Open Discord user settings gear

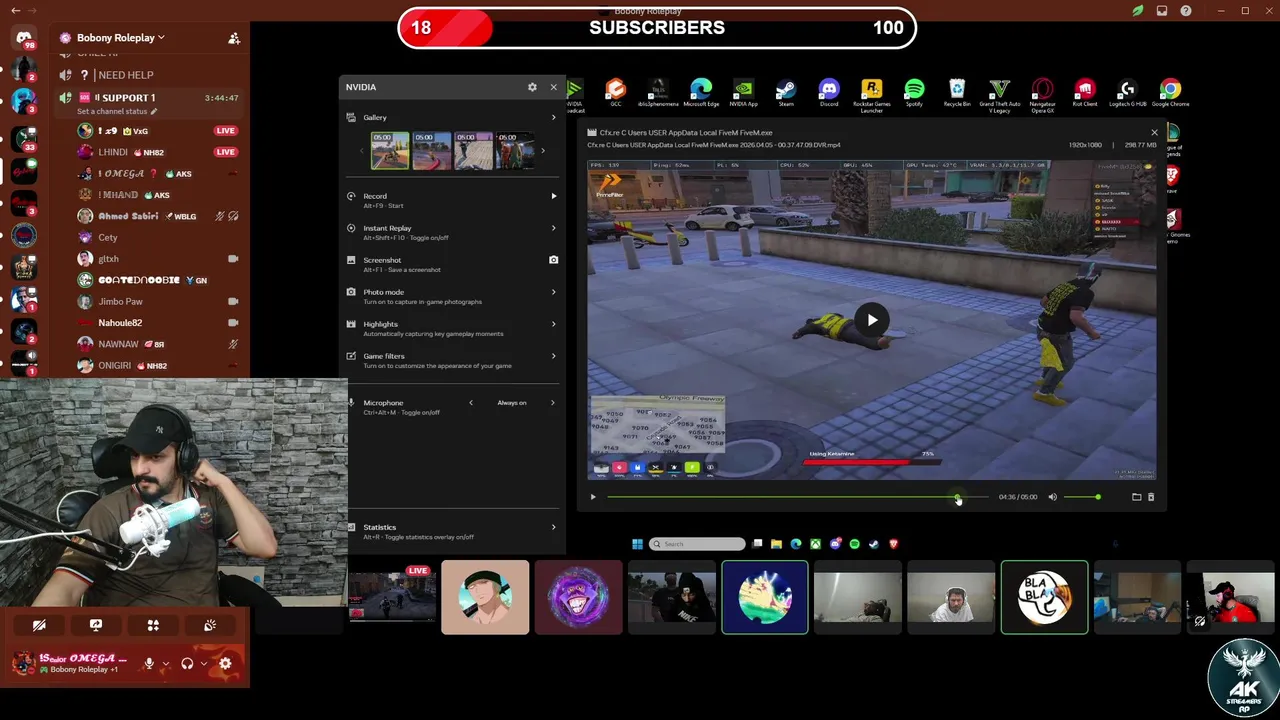pos(225,663)
